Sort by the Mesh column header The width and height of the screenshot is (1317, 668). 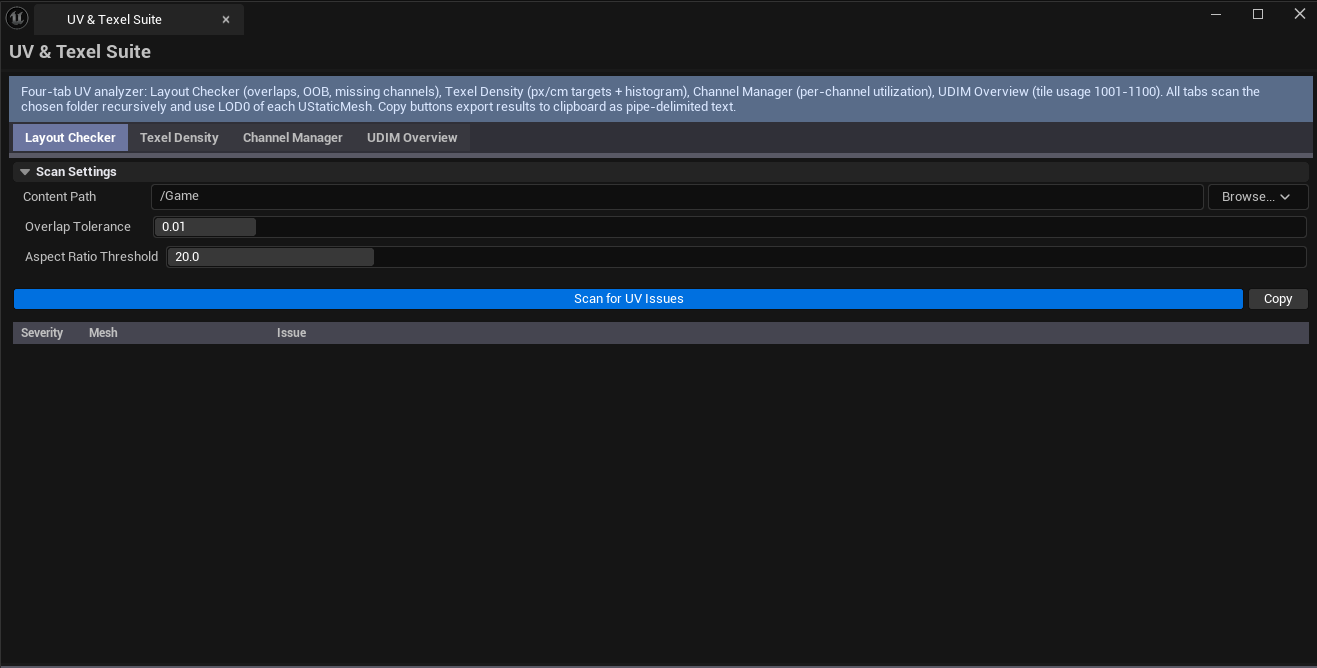[103, 333]
